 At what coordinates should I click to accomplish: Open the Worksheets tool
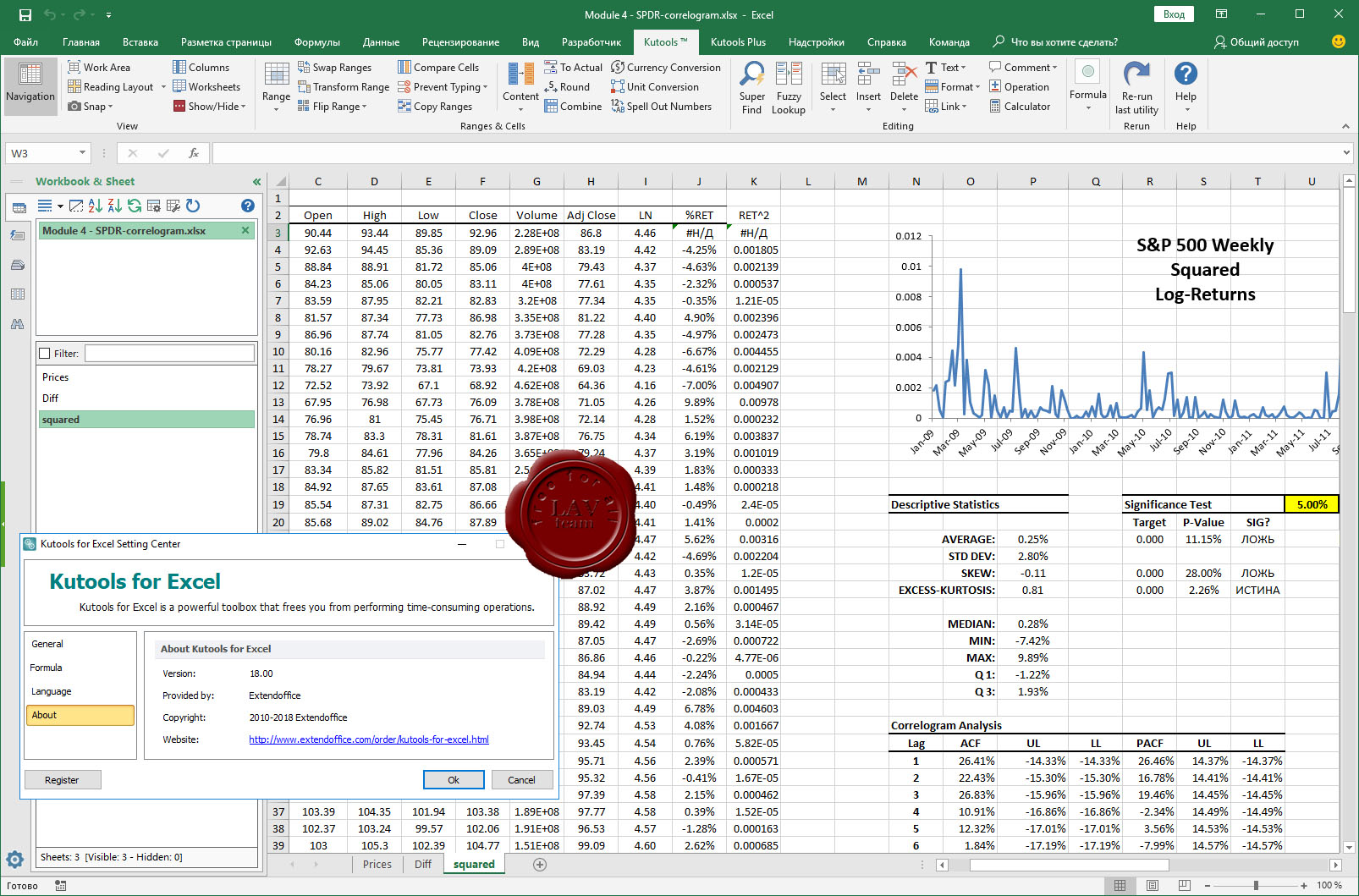coord(206,87)
